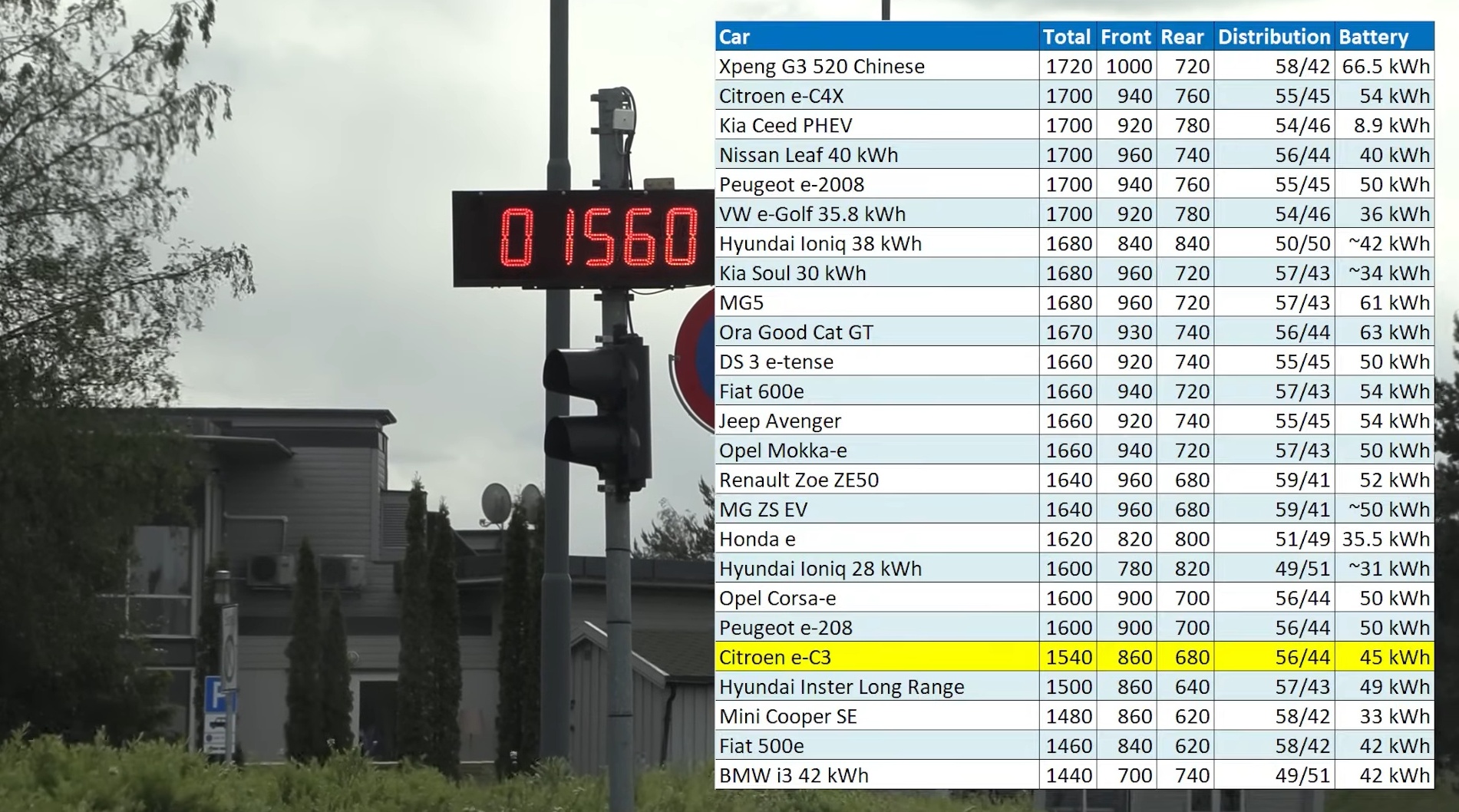Select the 'Mini Cooper SE' cell
The width and height of the screenshot is (1459, 812).
[877, 716]
